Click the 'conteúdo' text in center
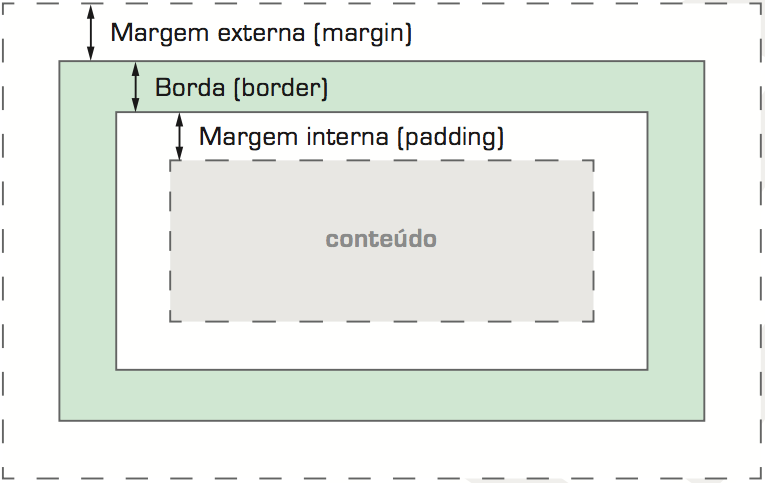The width and height of the screenshot is (765, 483). 381,239
